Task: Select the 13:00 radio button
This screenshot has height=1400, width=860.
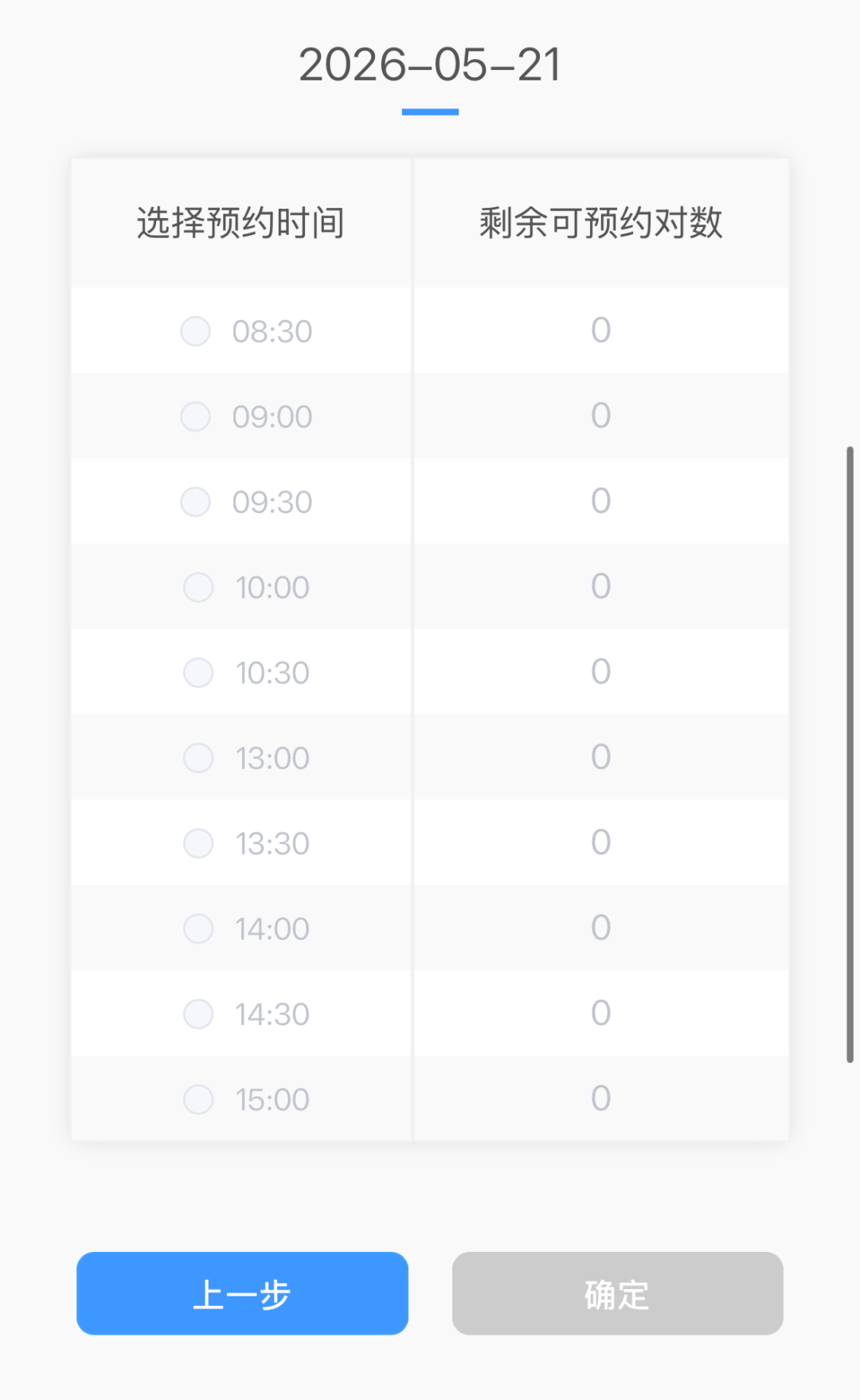Action: pos(198,758)
